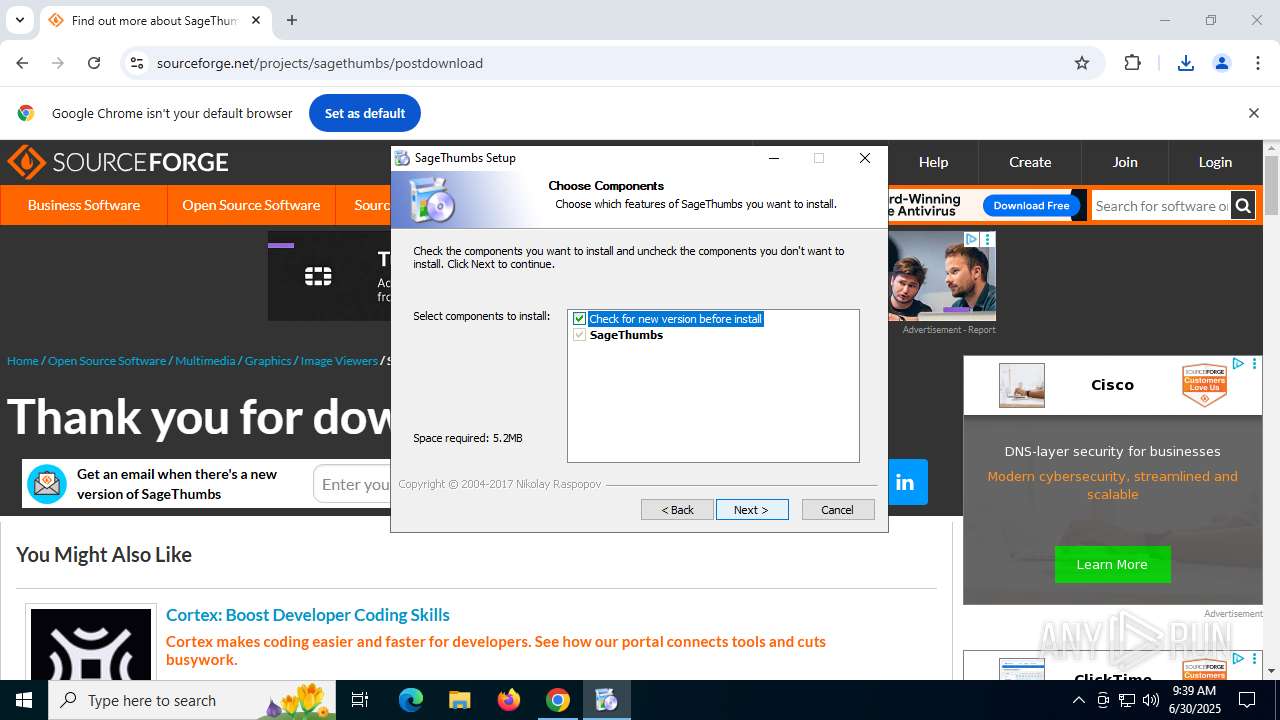Click the search magnifier button
Viewport: 1280px width, 720px height.
coord(1243,206)
